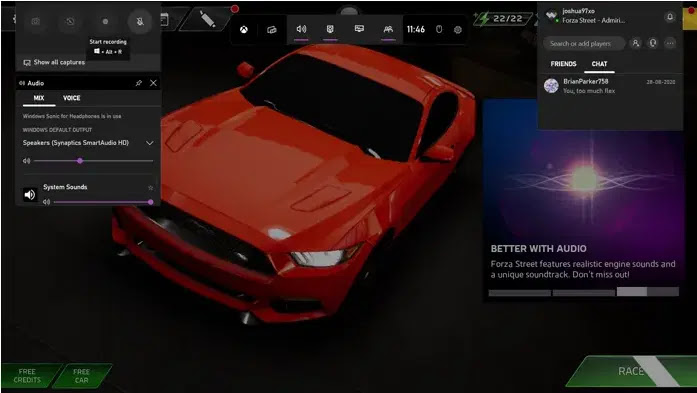
Task: Click the FREE CREDITS button
Action: point(29,376)
